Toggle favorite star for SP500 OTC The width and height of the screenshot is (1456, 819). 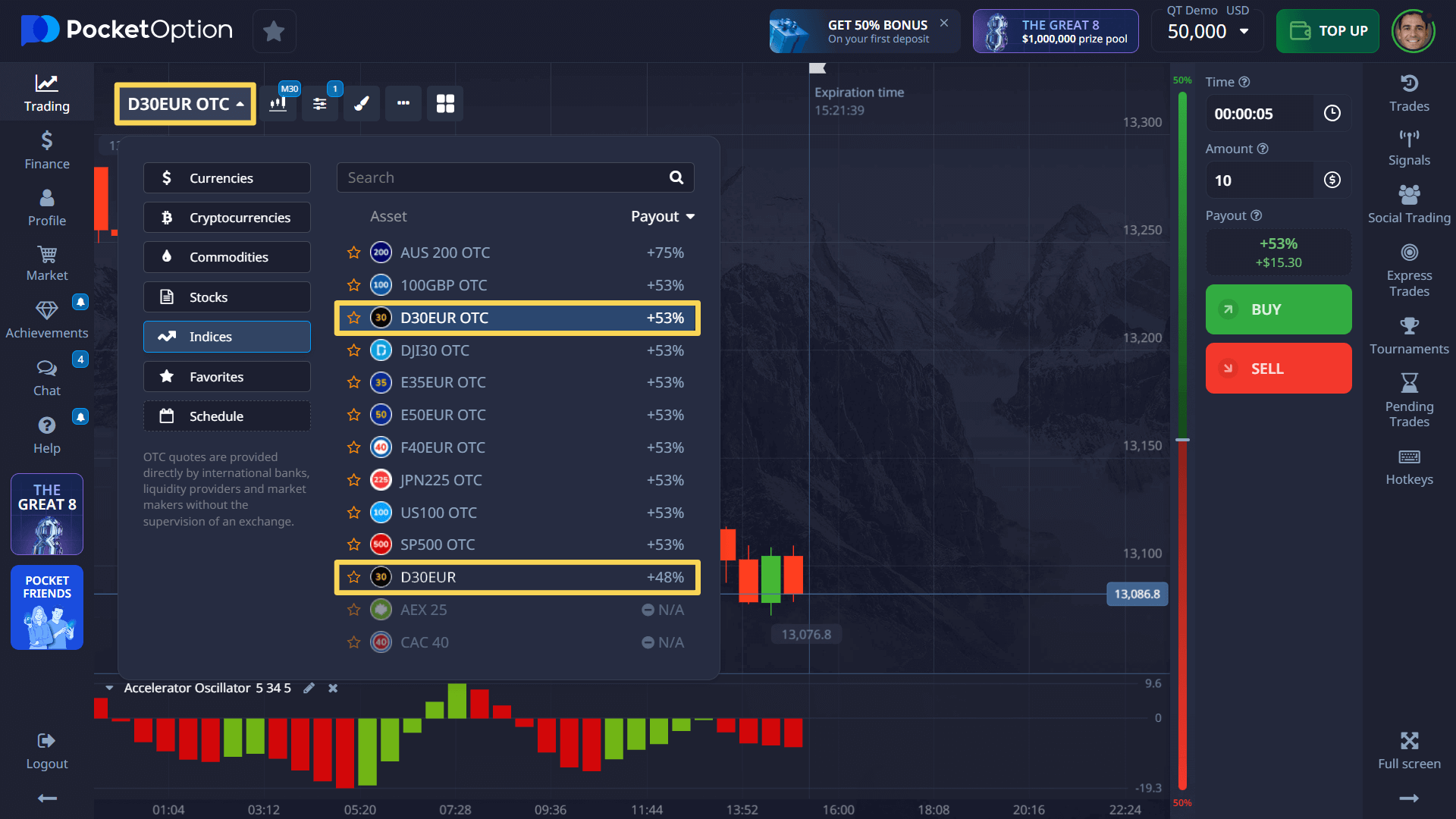pos(353,544)
